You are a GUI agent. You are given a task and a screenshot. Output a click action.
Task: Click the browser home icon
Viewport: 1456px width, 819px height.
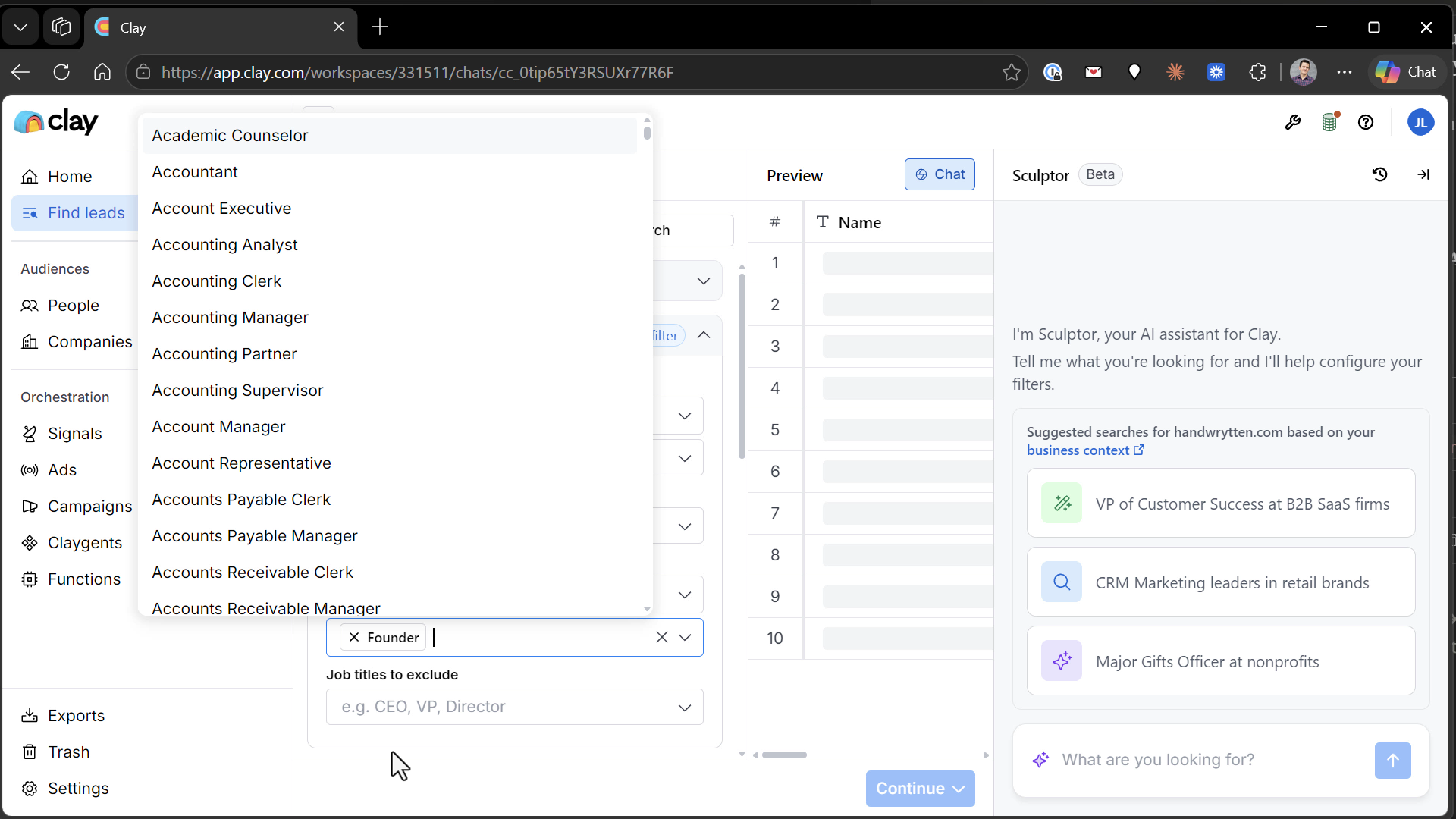[x=102, y=72]
